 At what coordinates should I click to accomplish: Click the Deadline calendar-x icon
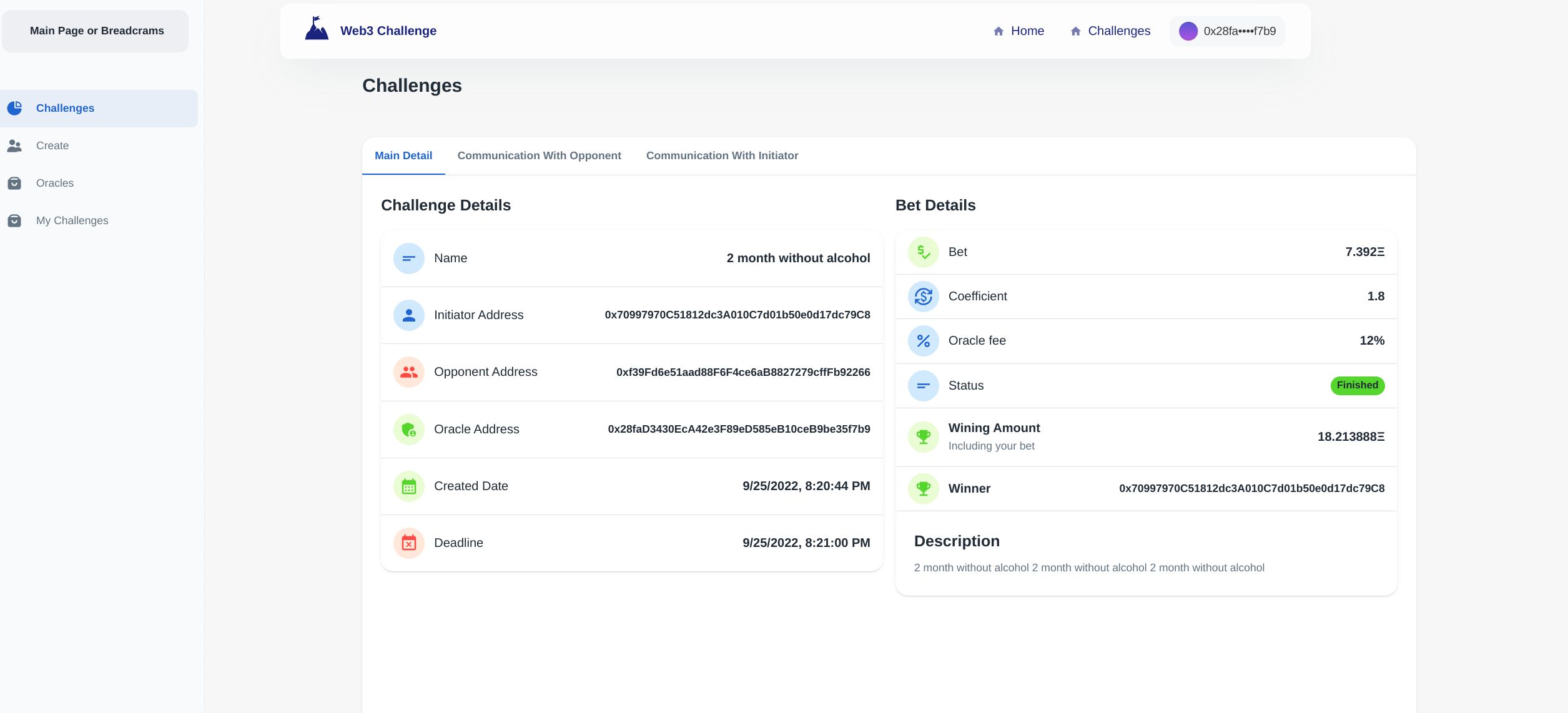(x=409, y=543)
